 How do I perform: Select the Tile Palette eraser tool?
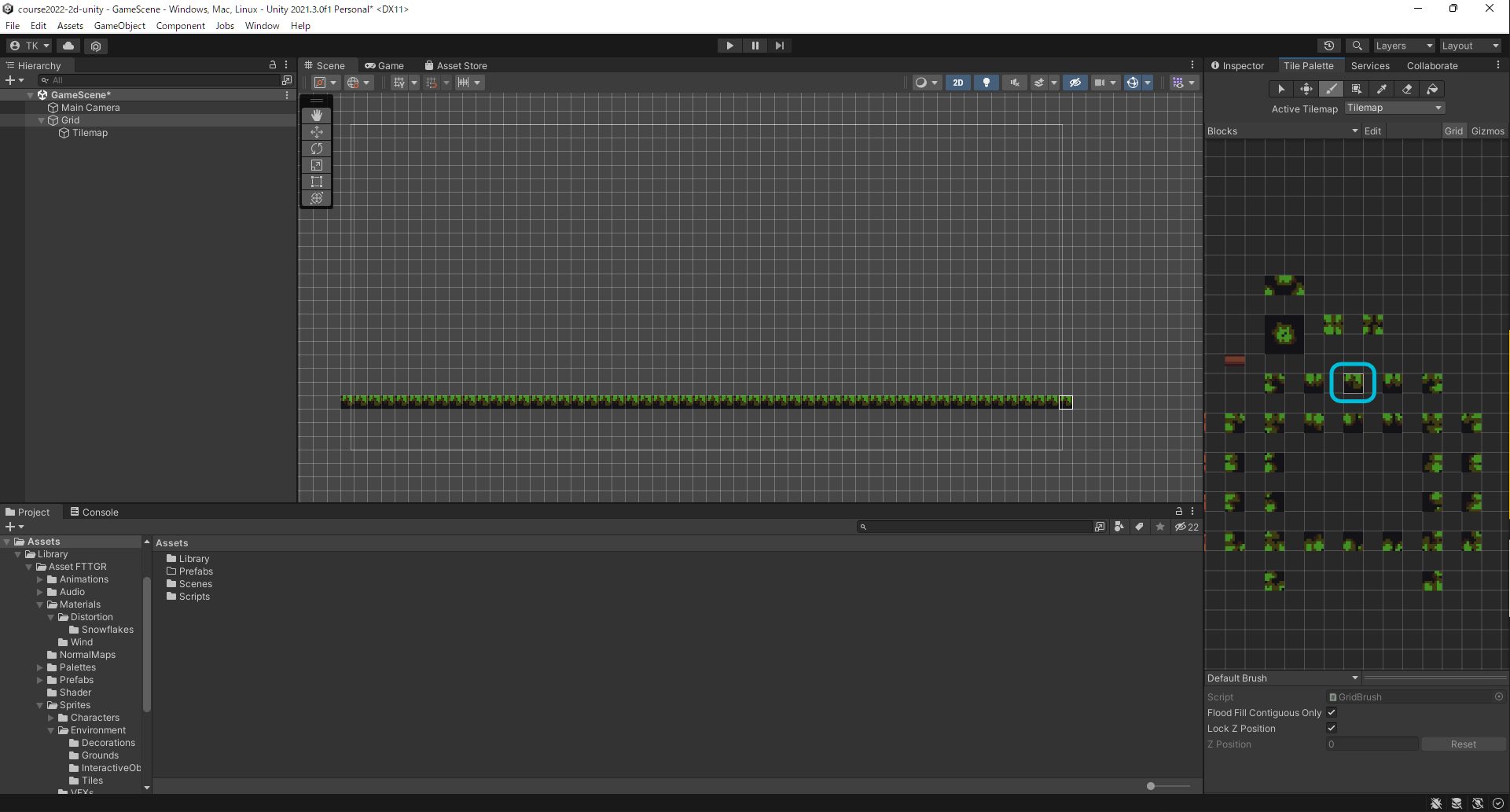click(1407, 89)
